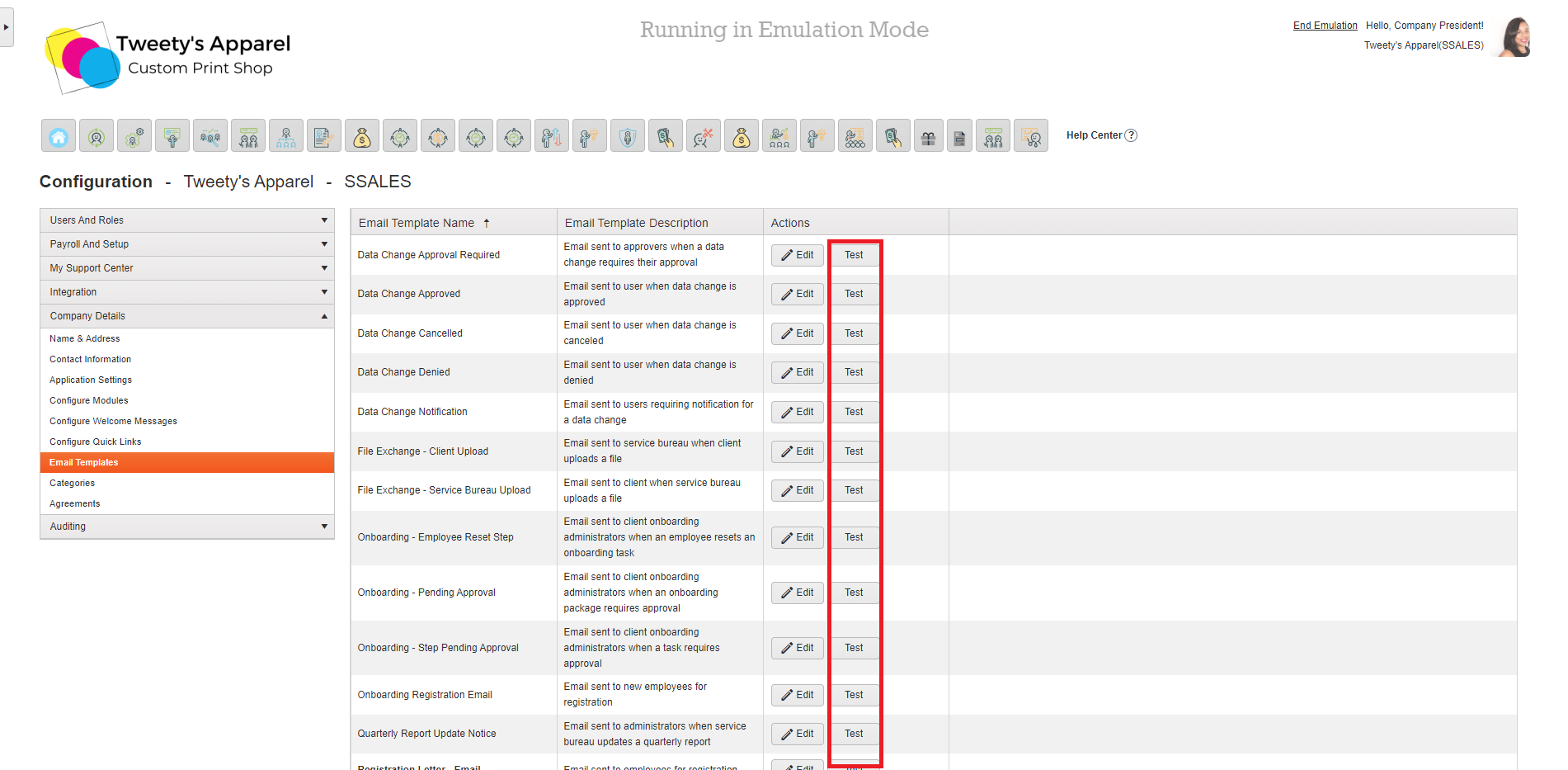Open the person with refresh arrows icon

(x=97, y=135)
